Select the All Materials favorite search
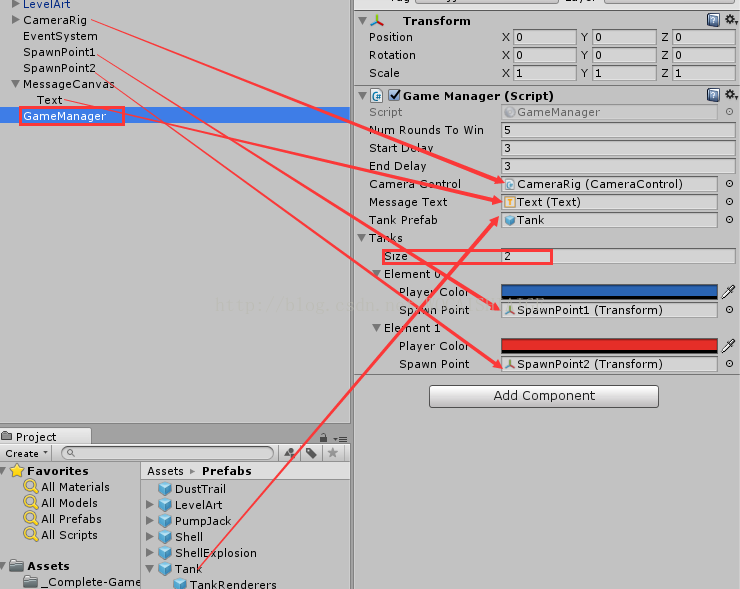Viewport: 740px width, 589px height. coord(67,487)
